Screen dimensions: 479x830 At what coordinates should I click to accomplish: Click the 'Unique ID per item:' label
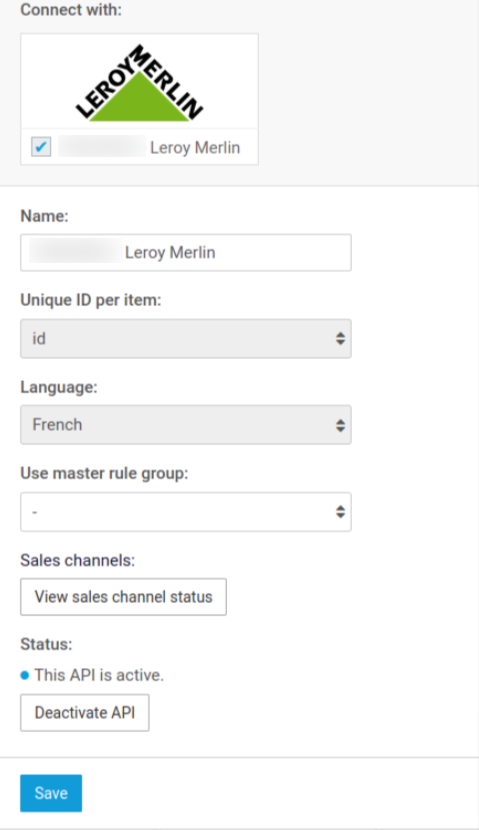91,300
